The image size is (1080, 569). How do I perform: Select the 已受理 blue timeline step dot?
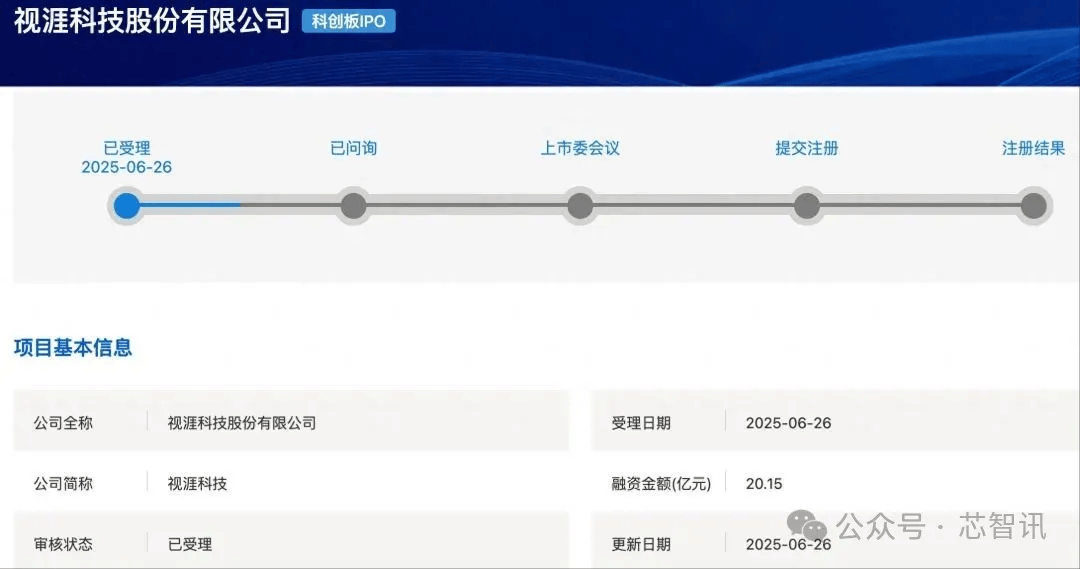127,205
